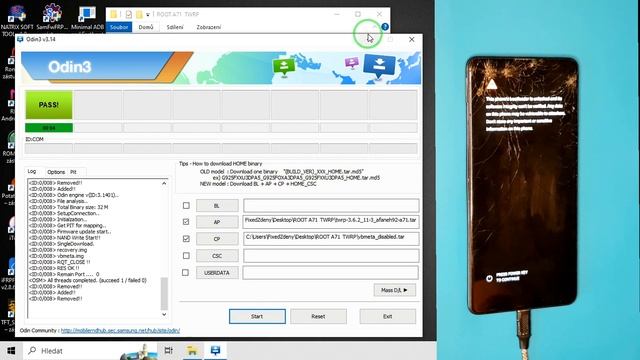Click the USERDATA file path field
640x360 pixels.
[331, 272]
